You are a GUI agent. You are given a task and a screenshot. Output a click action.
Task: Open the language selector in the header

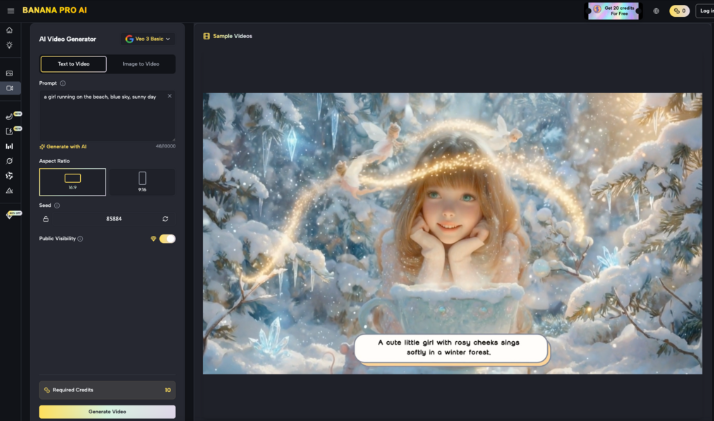point(656,11)
